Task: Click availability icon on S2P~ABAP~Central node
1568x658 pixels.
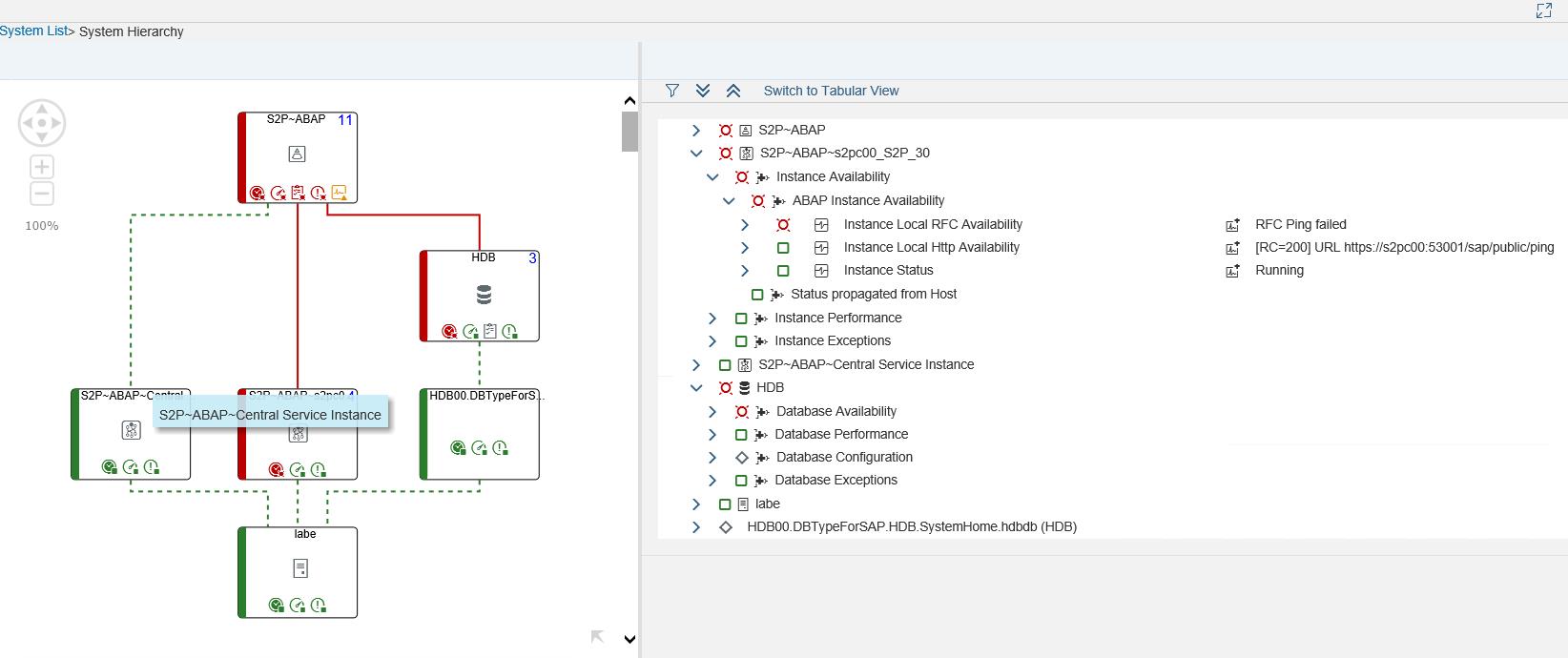Action: tap(110, 467)
